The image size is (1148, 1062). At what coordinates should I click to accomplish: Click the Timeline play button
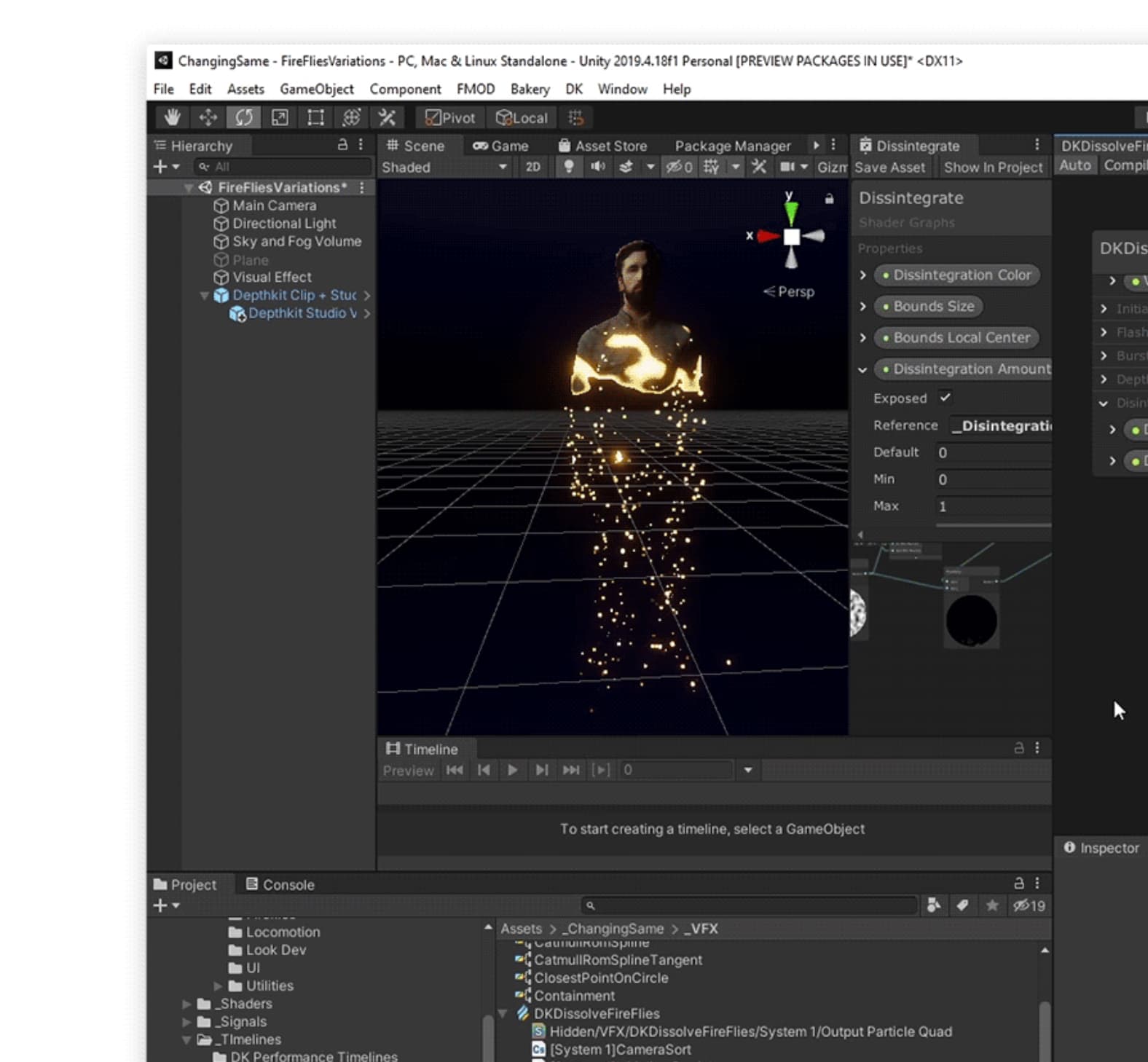(512, 770)
